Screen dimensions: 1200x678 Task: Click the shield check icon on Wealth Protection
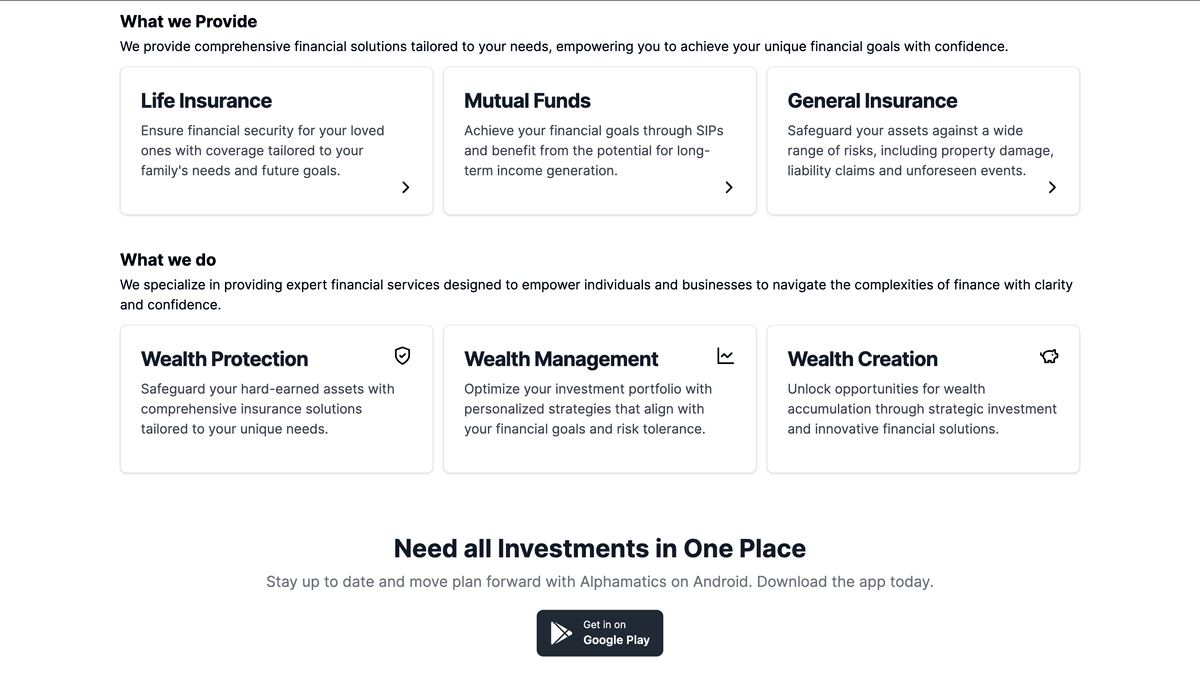(402, 355)
